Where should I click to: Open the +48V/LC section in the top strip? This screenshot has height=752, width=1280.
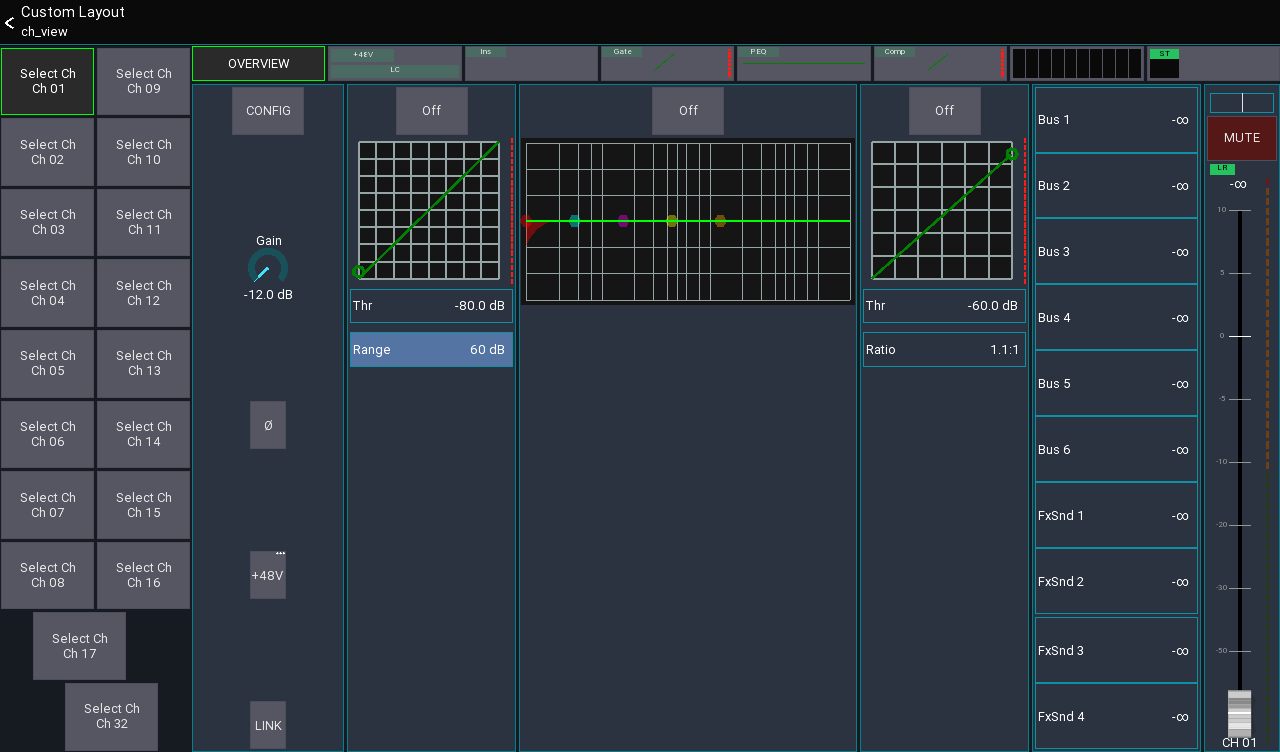(394, 63)
